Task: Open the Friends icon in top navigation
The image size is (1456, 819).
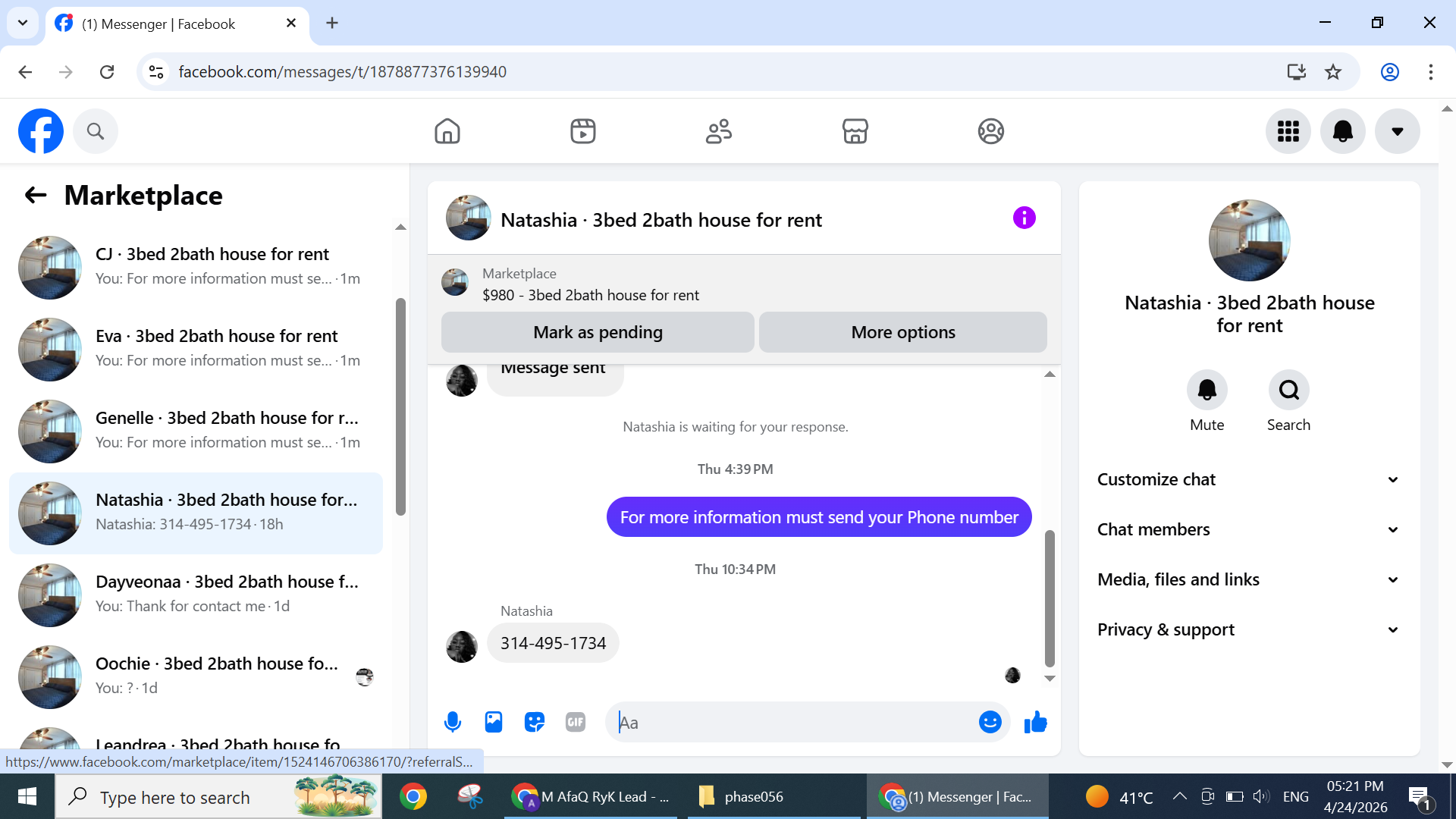Action: coord(719,131)
